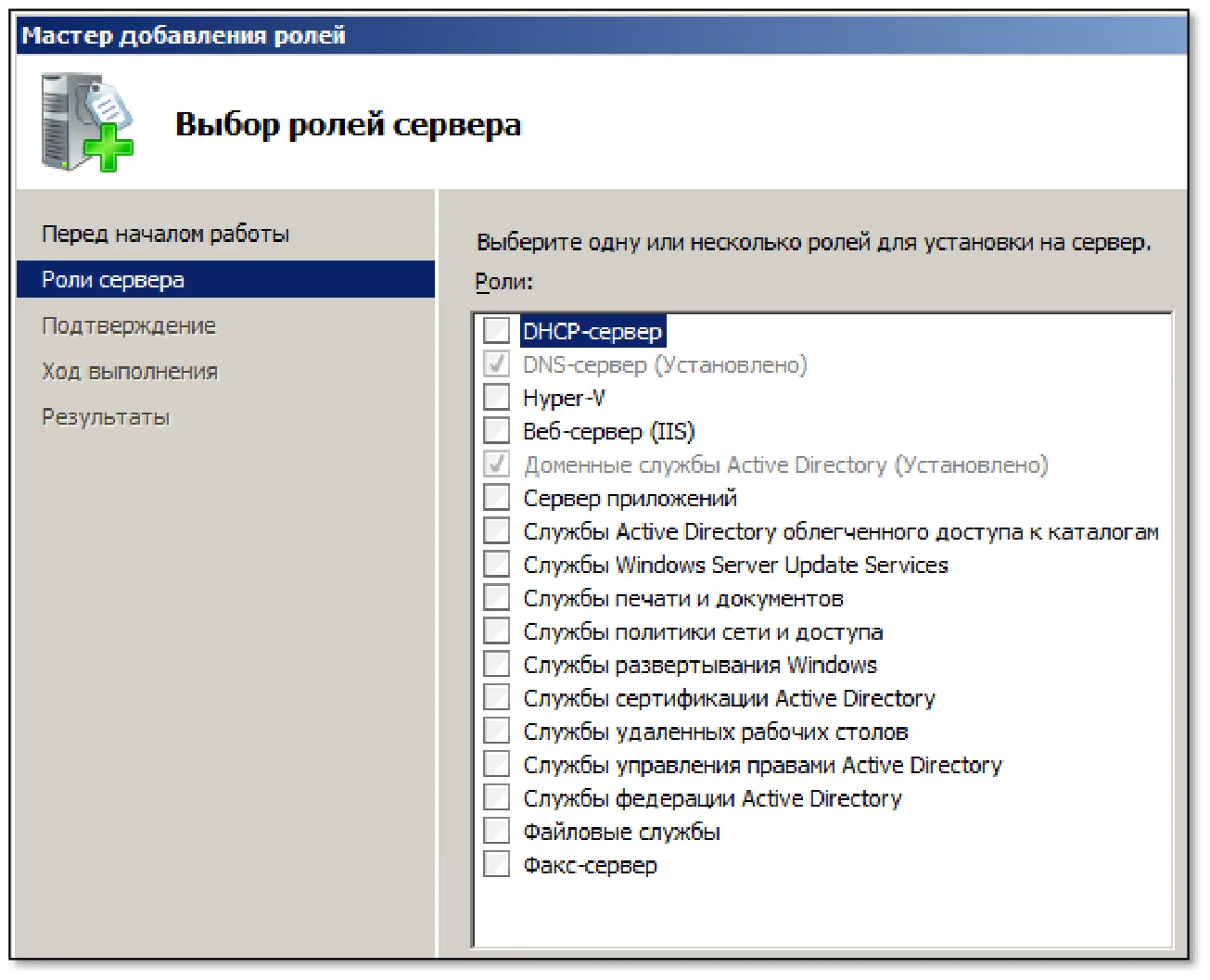
Task: Select the Сервер приложений label
Action: pyautogui.click(x=630, y=498)
